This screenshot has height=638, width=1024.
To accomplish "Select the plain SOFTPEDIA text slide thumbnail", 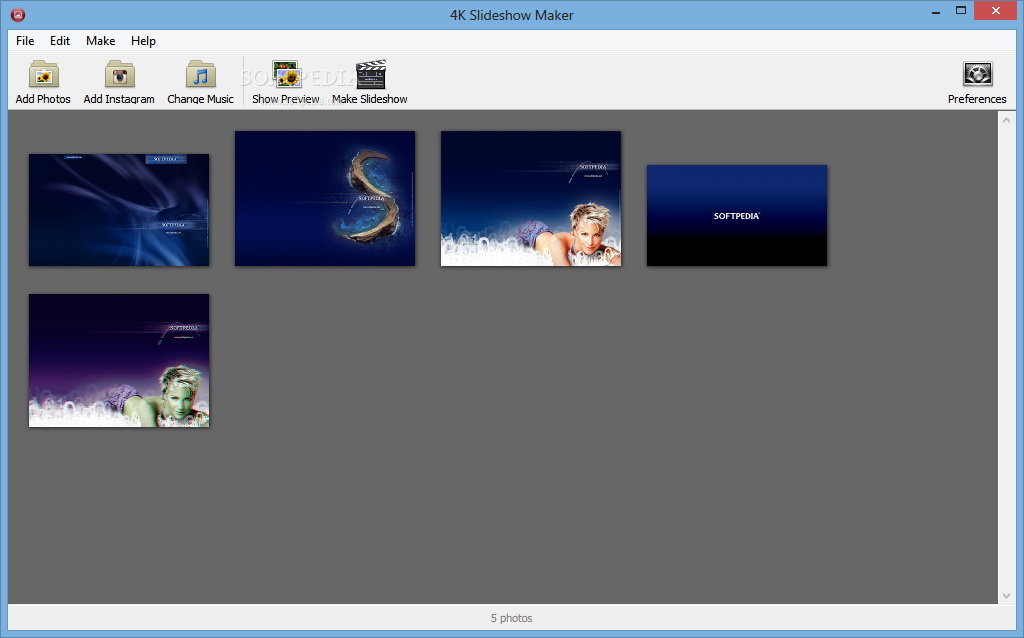I will click(x=737, y=215).
